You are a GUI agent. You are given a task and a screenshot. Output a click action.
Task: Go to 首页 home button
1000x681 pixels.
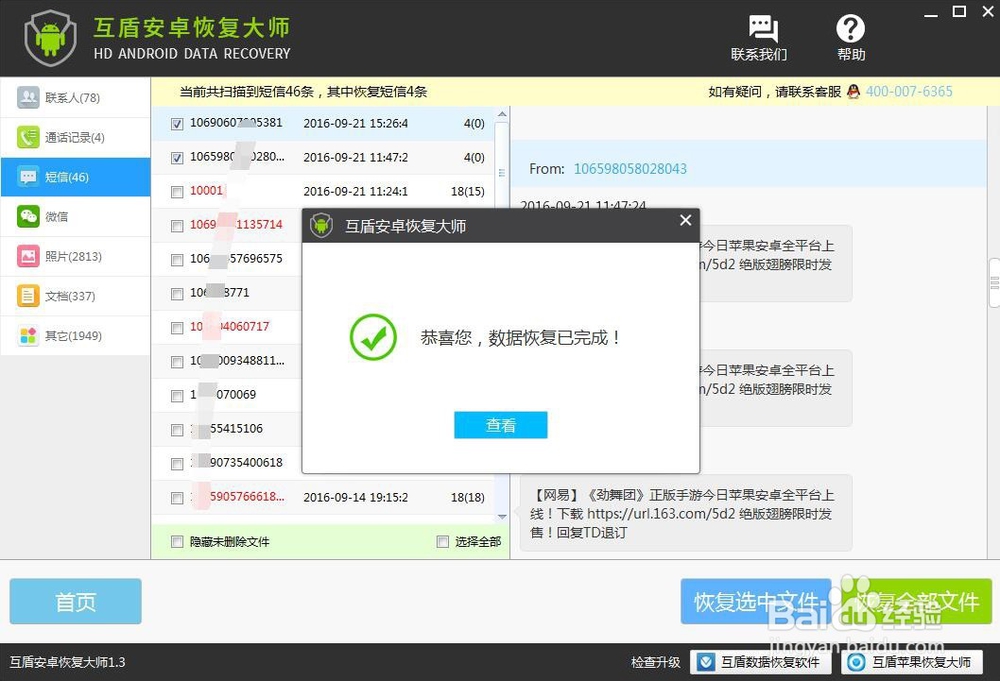click(75, 601)
